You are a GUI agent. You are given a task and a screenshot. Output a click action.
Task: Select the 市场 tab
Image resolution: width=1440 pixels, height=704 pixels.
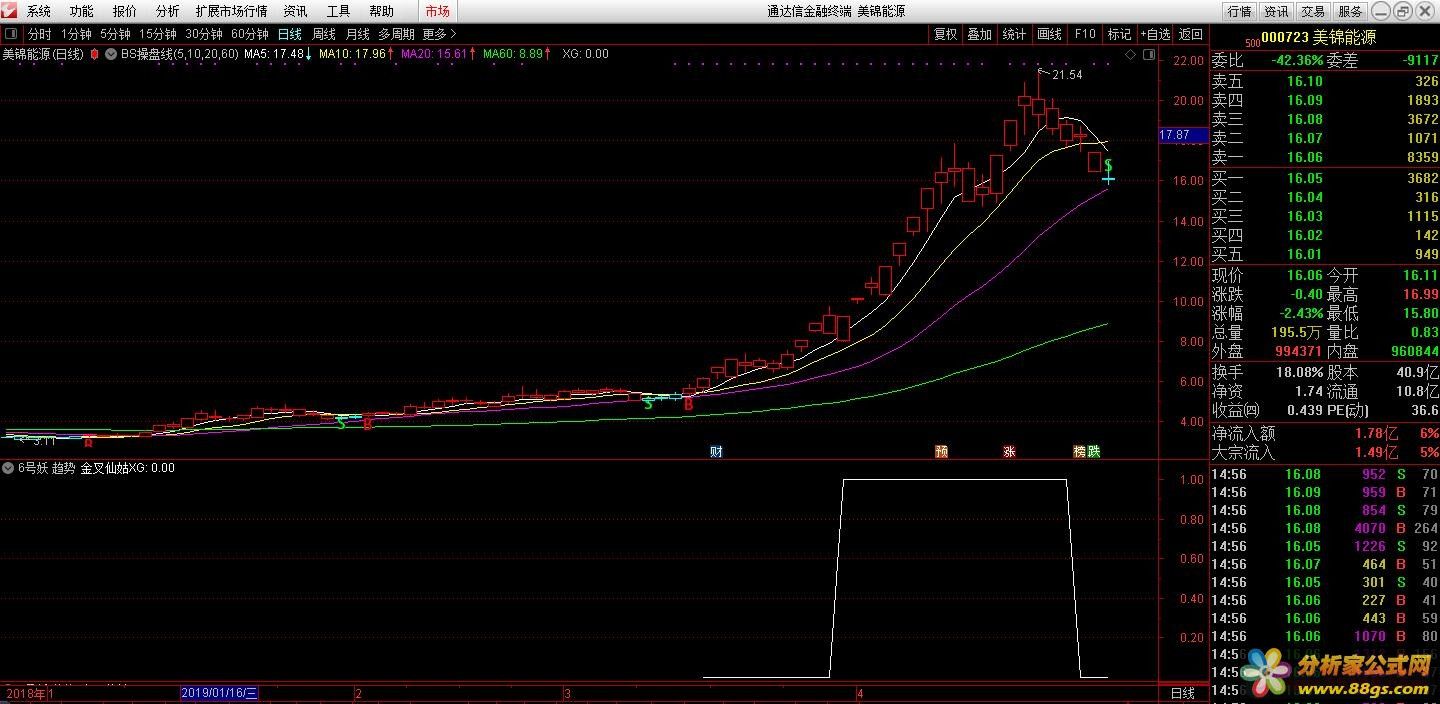click(x=437, y=11)
